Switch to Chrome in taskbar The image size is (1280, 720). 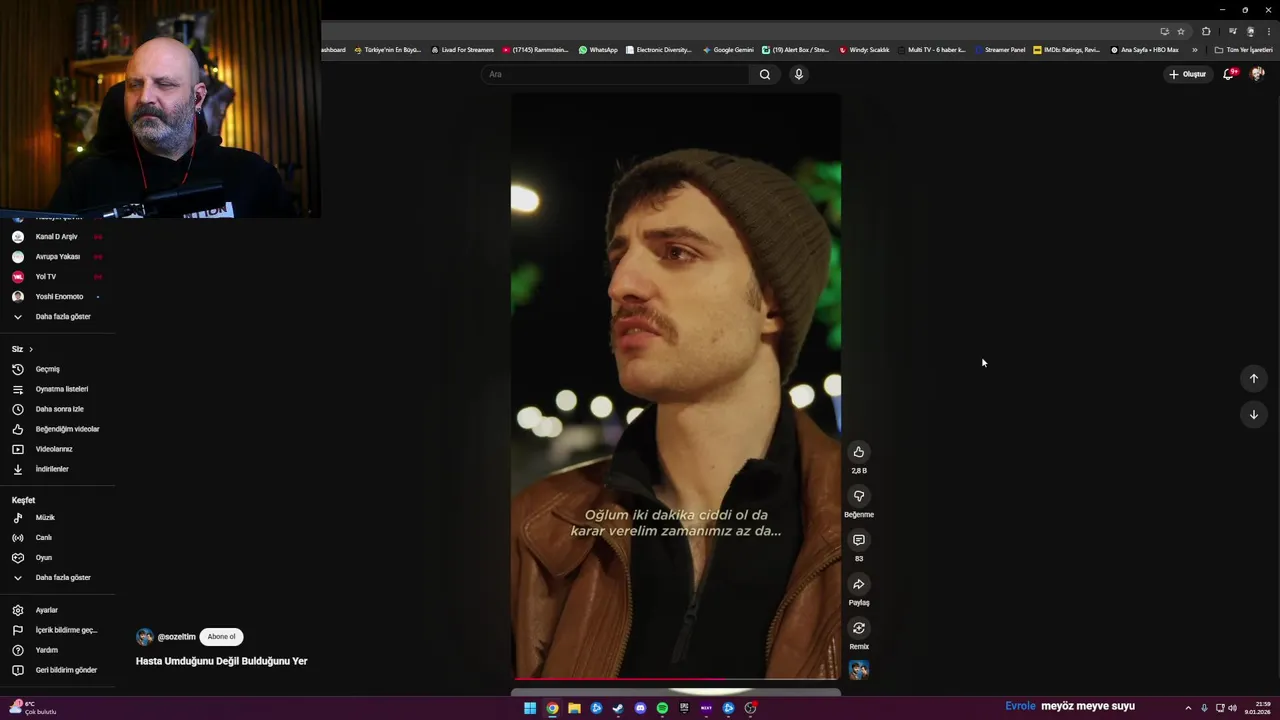coord(552,708)
